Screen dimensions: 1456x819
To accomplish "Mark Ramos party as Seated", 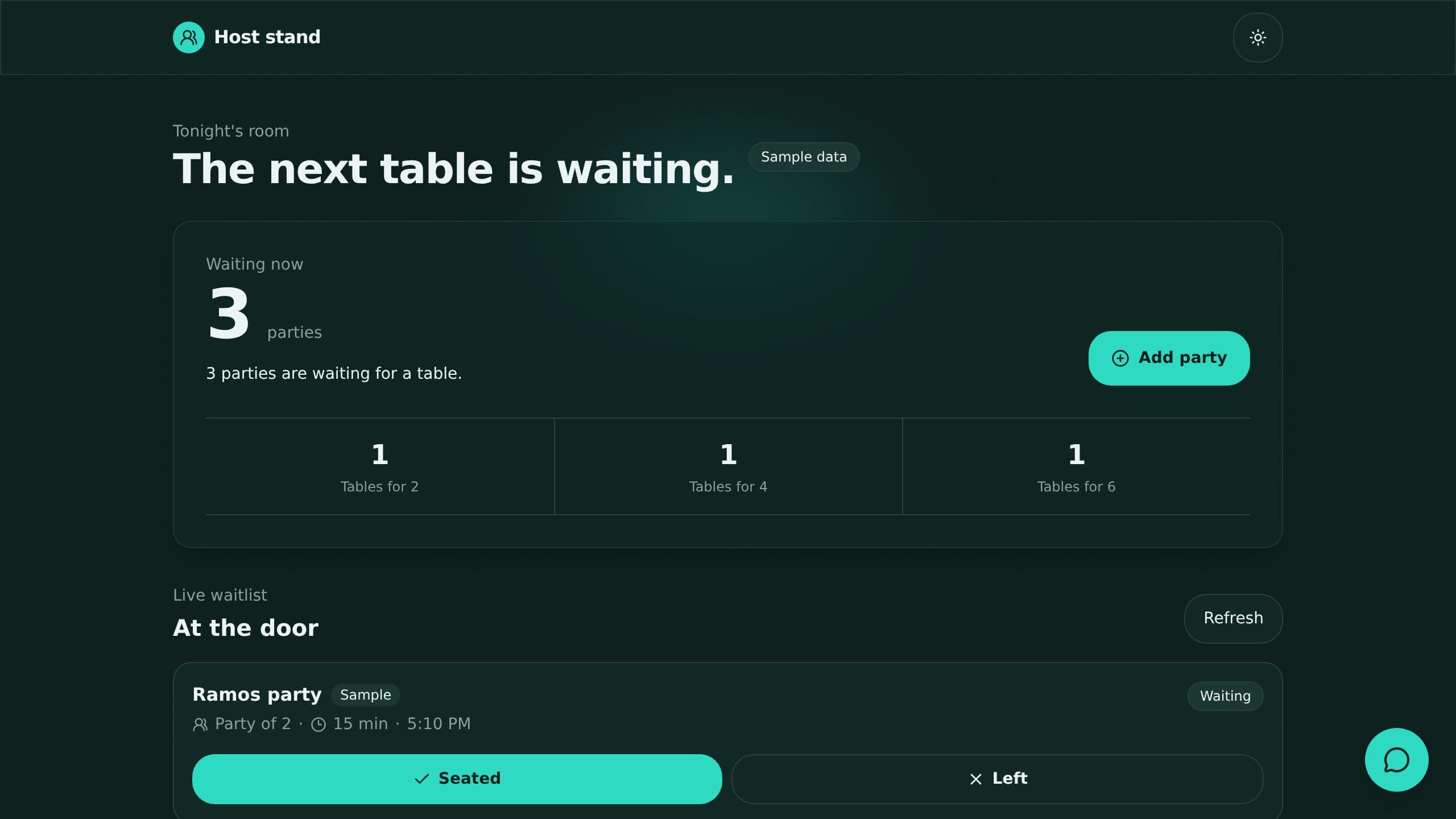I will coord(457,779).
